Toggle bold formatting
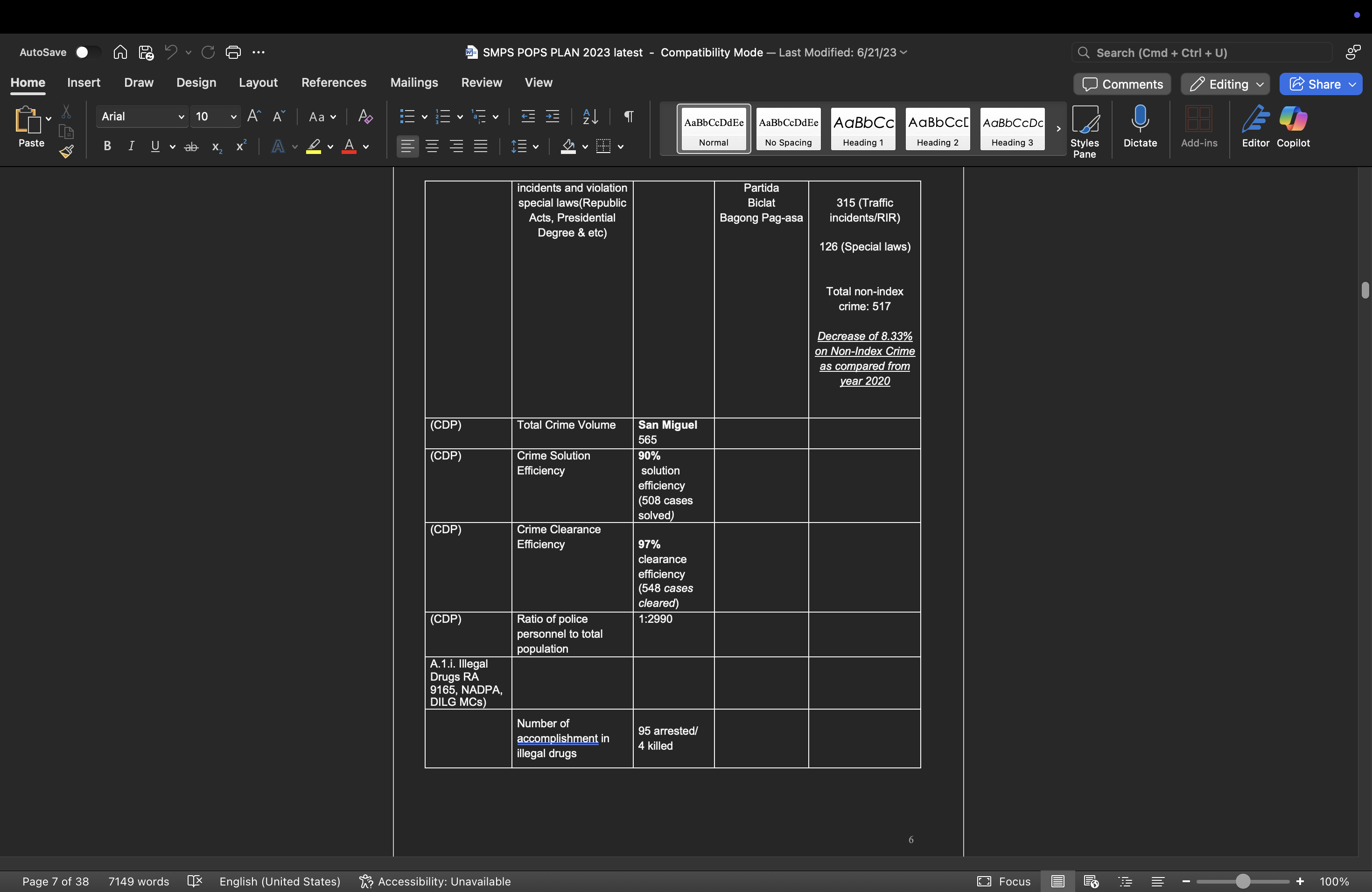1372x892 pixels. click(107, 146)
